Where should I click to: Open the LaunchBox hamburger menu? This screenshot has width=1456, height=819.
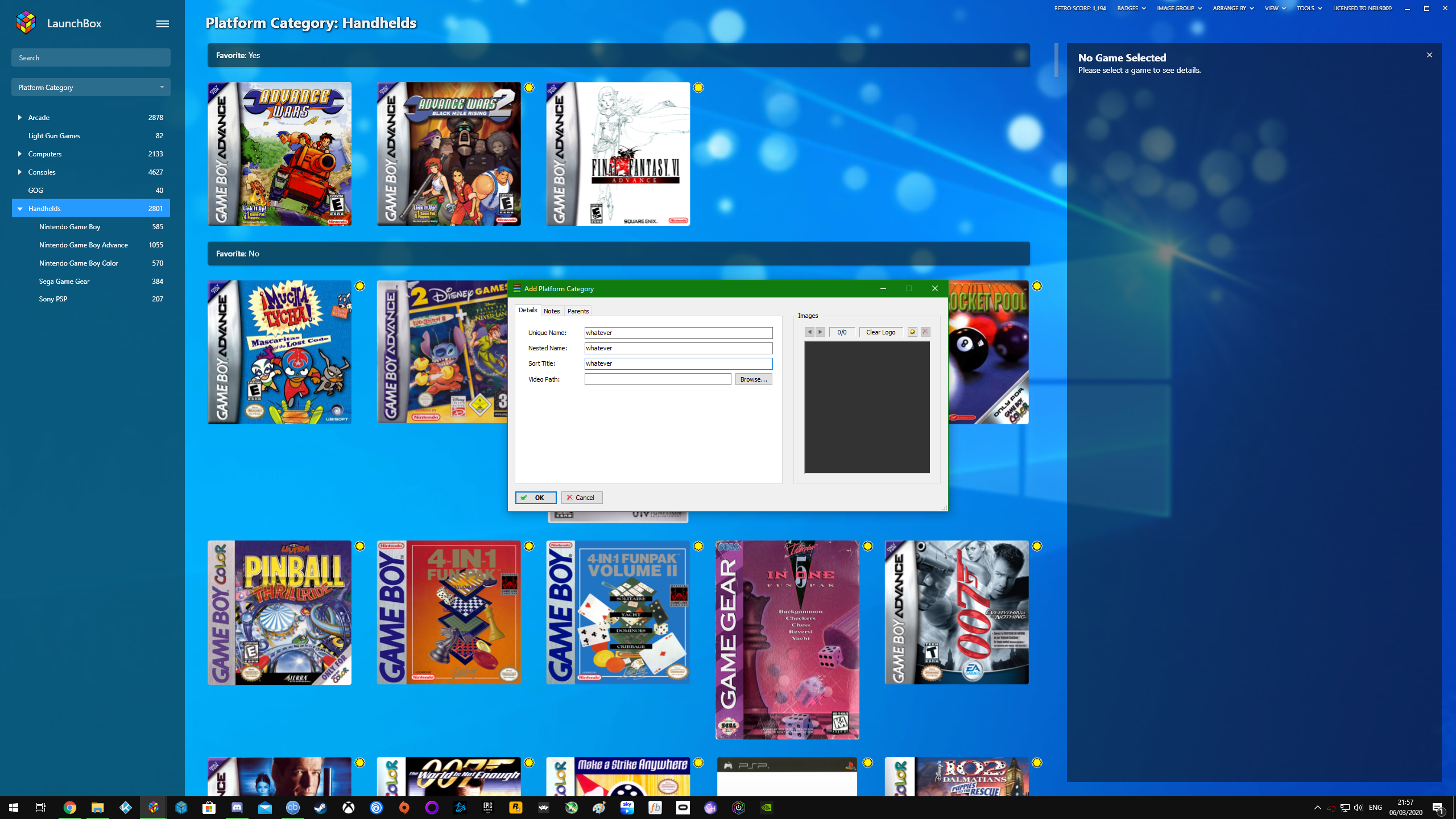163,23
